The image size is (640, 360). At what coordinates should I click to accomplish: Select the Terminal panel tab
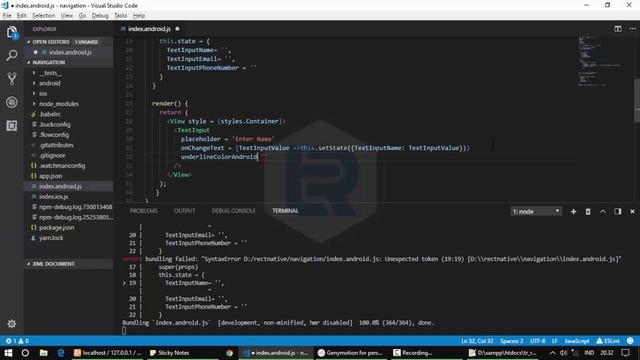[x=285, y=211]
